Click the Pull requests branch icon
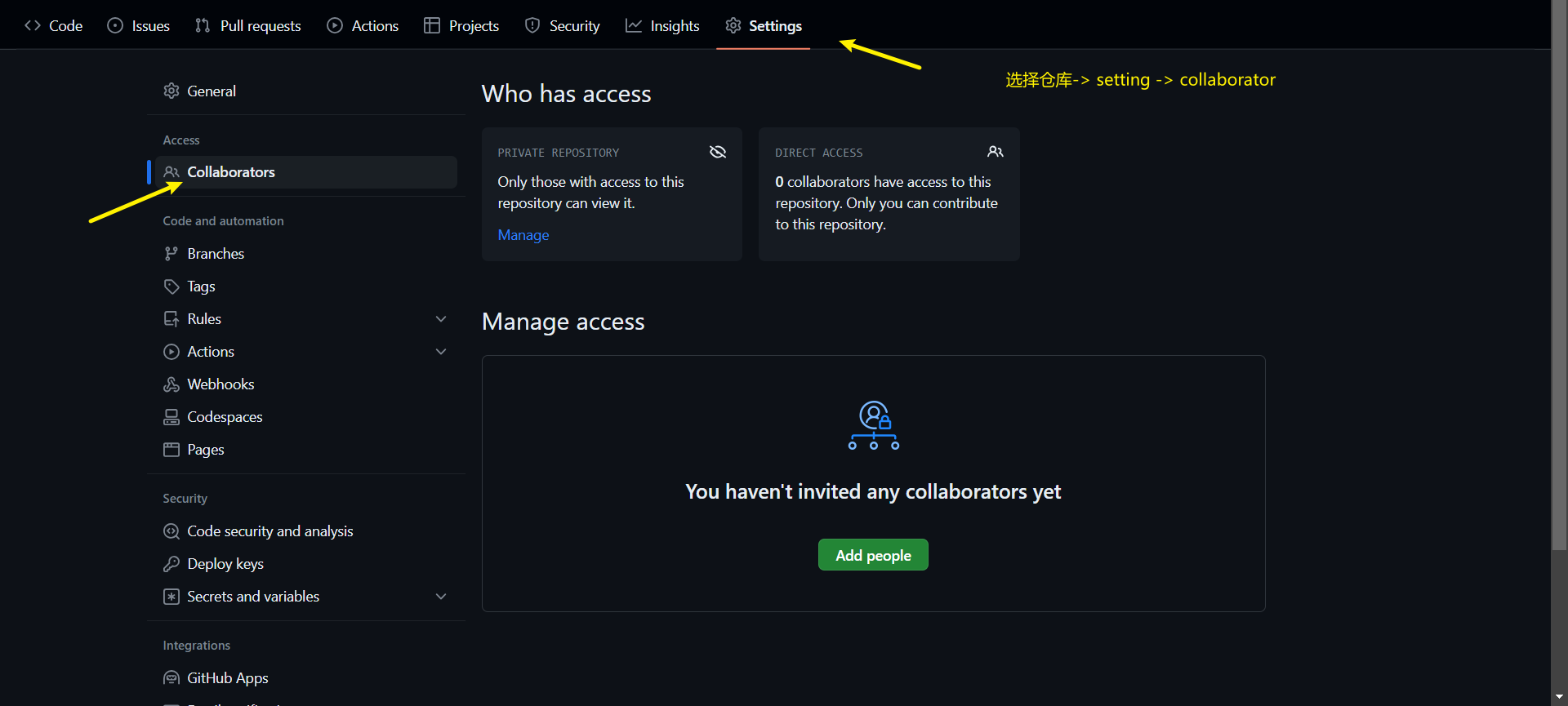Viewport: 1568px width, 706px height. [203, 25]
